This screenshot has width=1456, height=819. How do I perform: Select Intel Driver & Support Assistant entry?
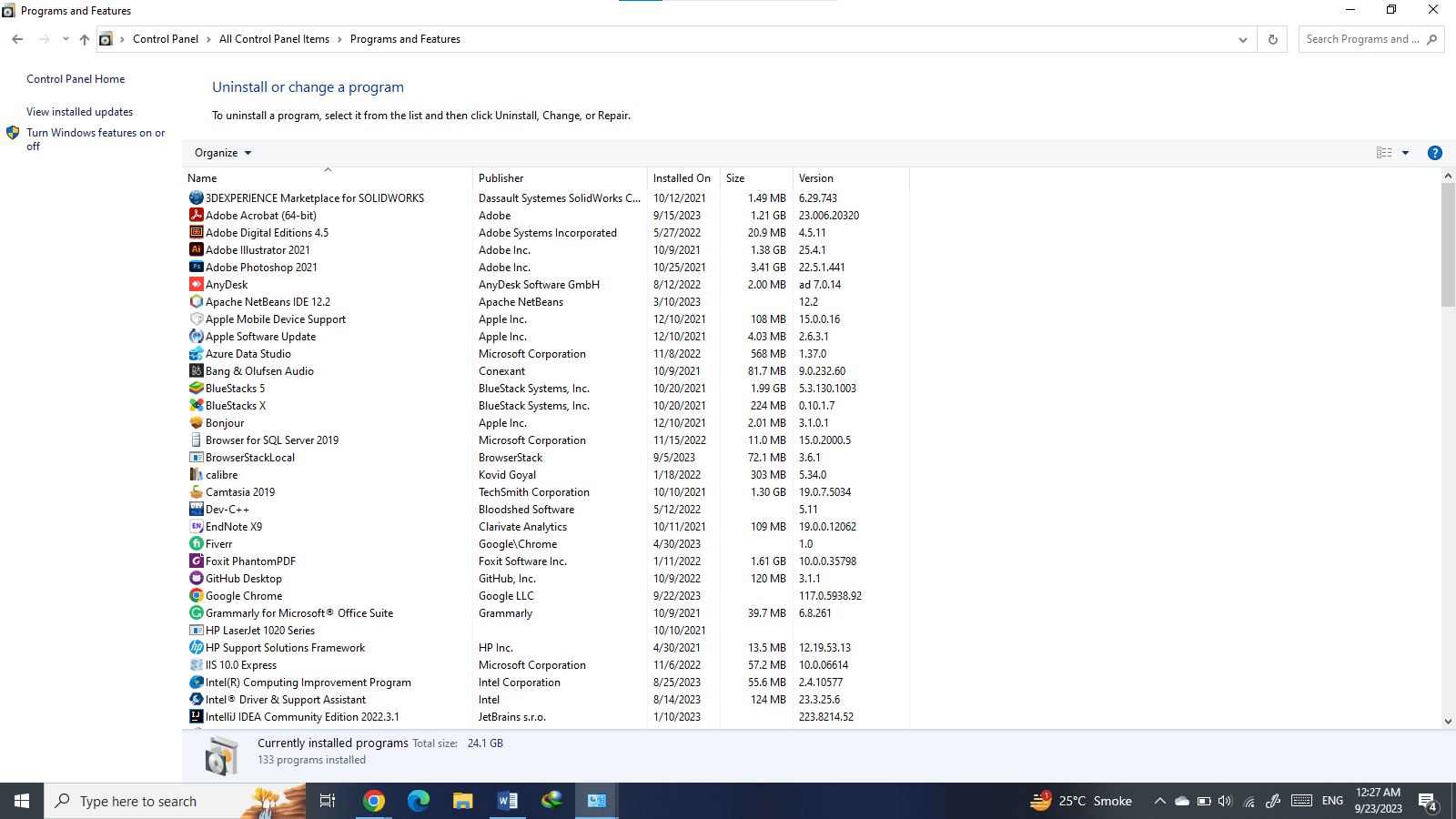pyautogui.click(x=546, y=699)
